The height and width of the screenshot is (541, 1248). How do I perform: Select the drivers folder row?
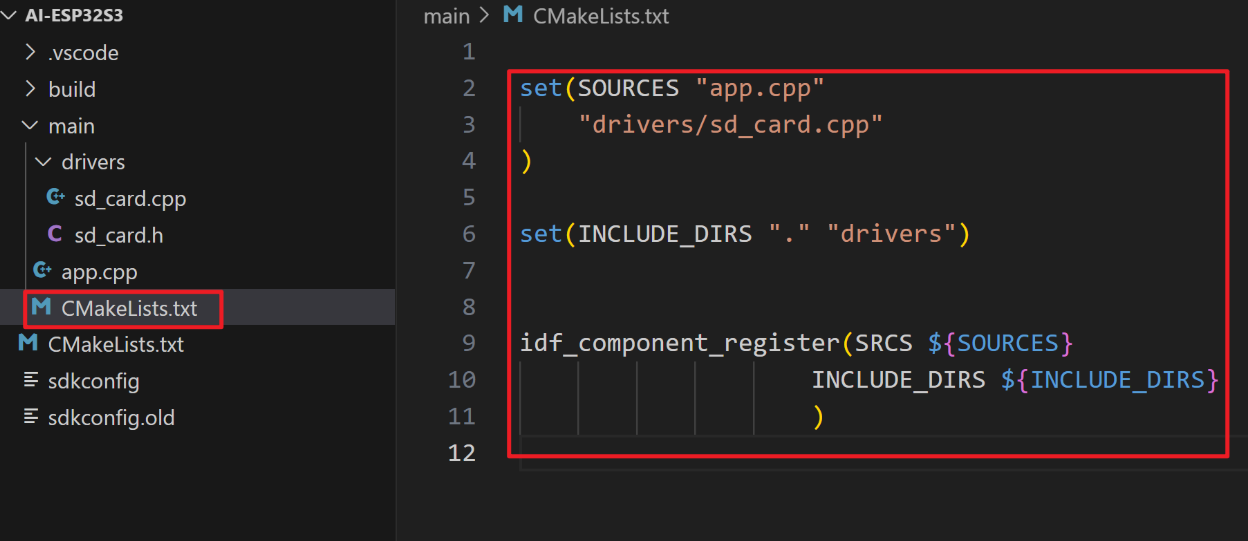(198, 162)
